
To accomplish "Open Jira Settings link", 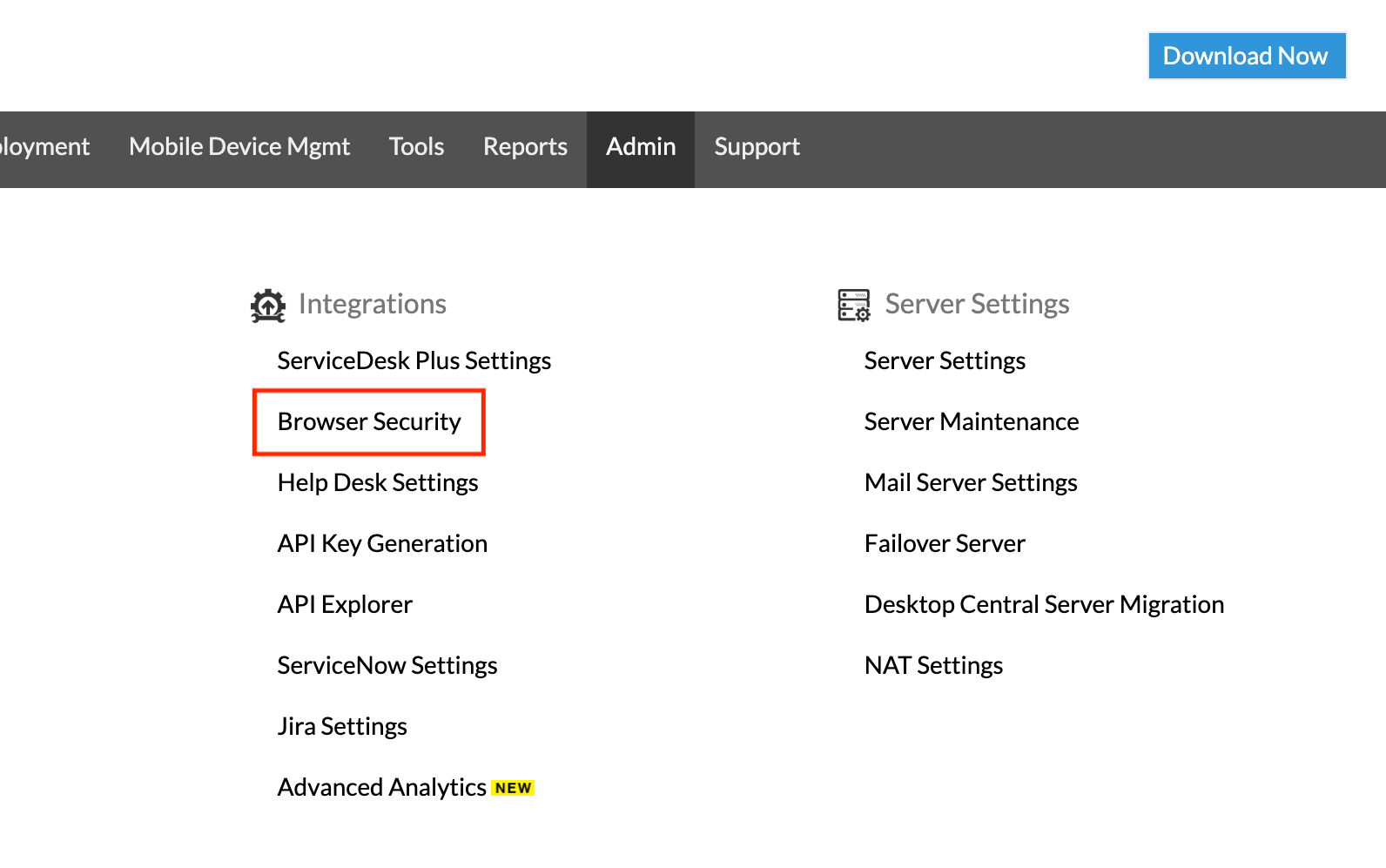I will (x=342, y=727).
